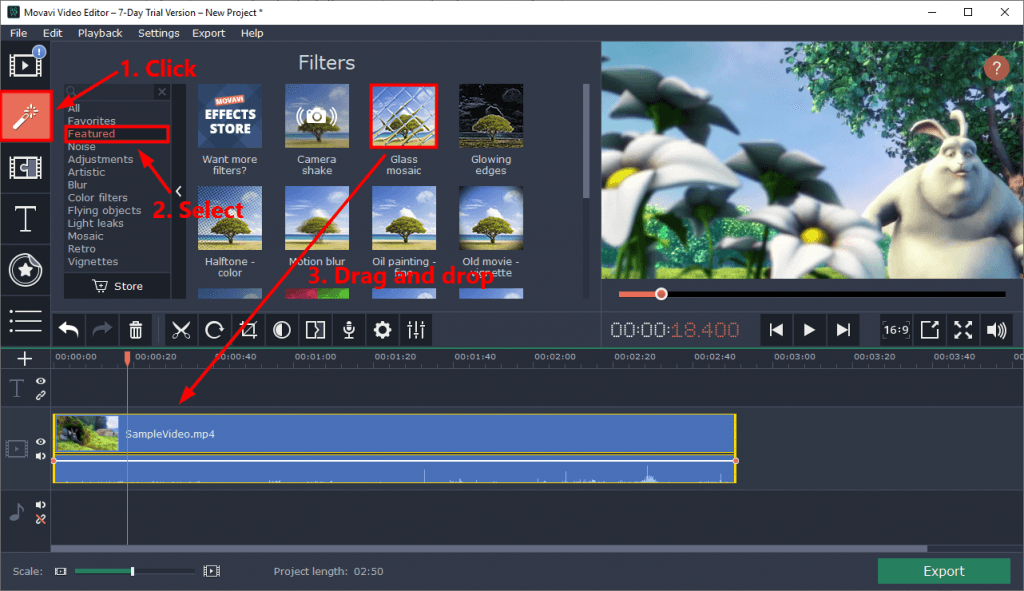Open the Playback menu
The height and width of the screenshot is (591, 1024).
point(100,32)
